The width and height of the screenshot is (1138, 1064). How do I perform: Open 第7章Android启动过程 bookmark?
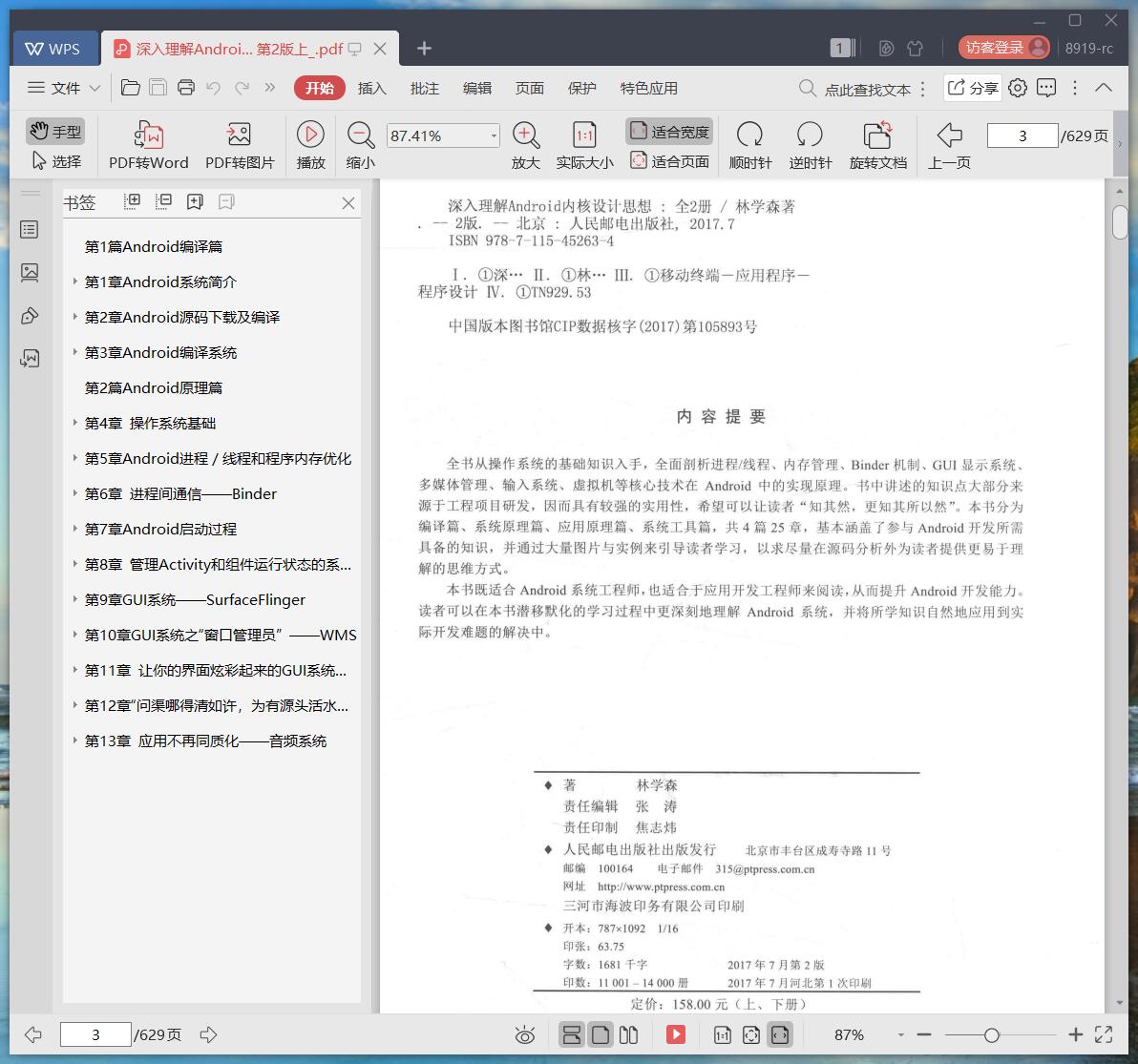[160, 529]
